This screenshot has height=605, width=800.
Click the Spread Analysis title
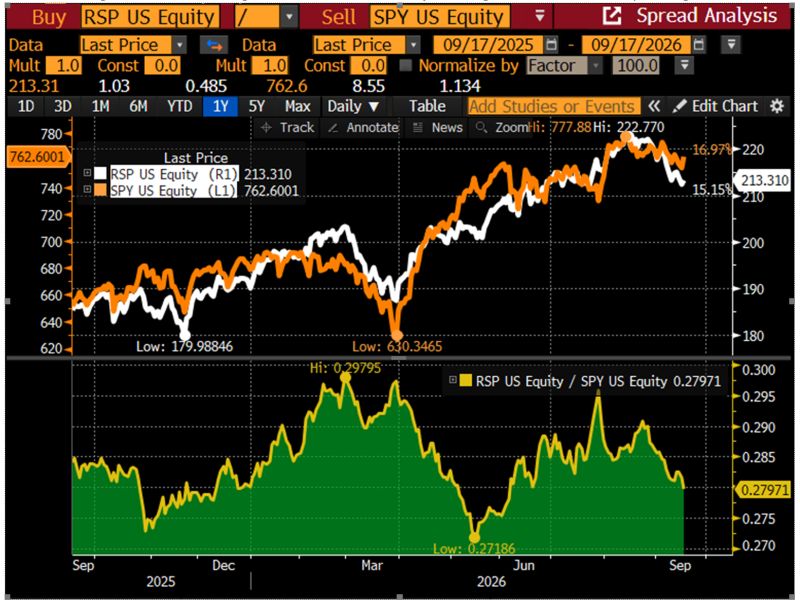point(707,16)
